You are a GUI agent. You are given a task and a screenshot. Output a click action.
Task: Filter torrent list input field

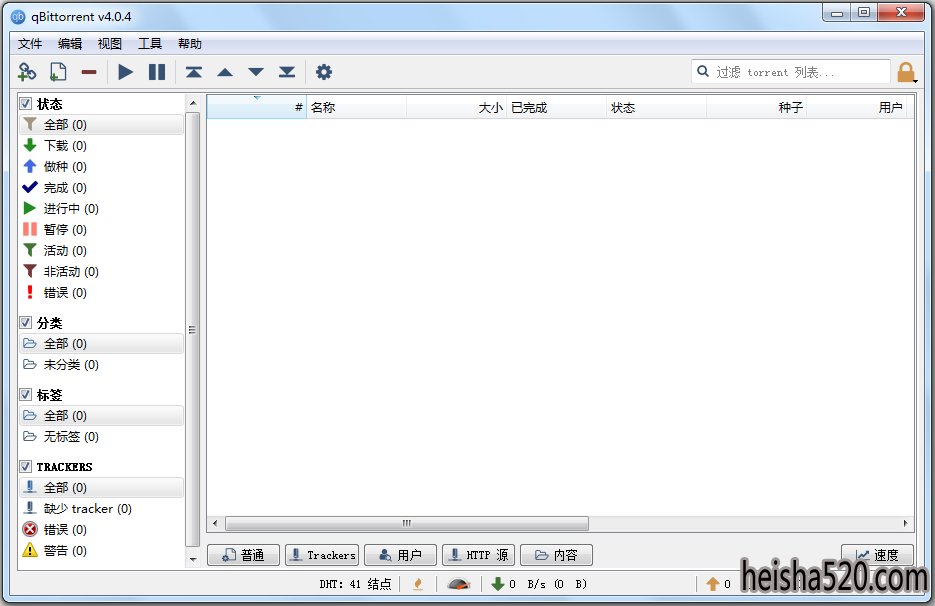pos(791,72)
